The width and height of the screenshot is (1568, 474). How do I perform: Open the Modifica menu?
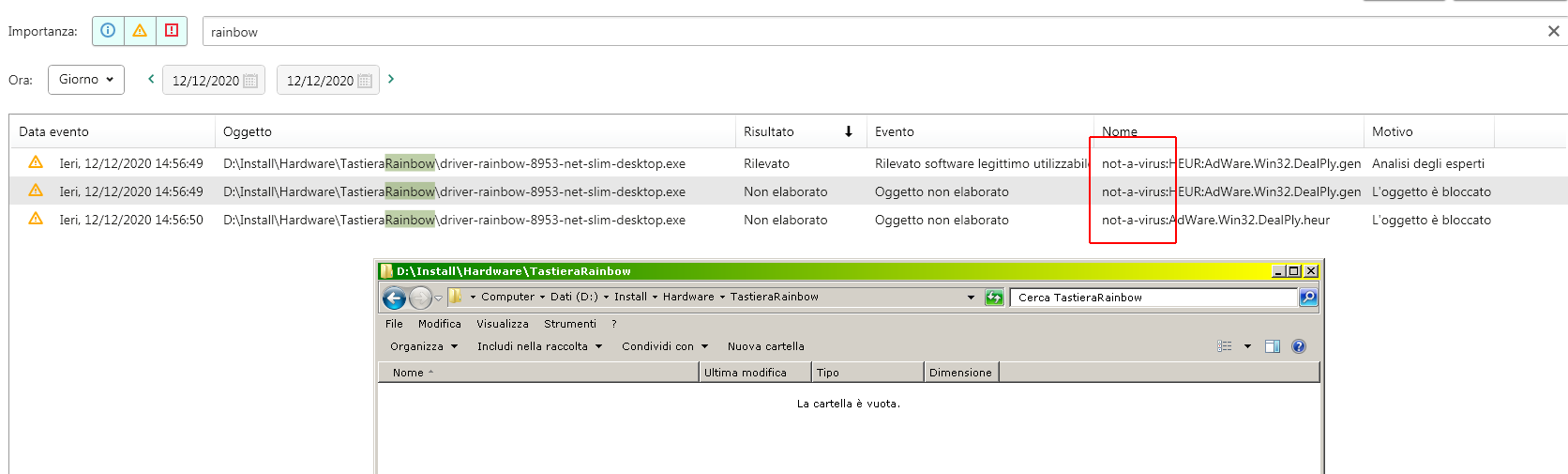[439, 324]
